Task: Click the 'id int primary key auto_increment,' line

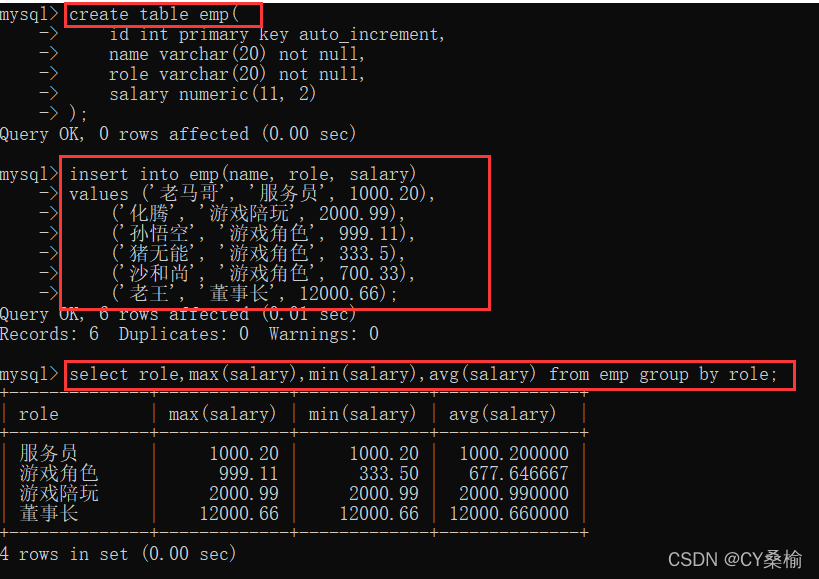Action: click(x=277, y=34)
